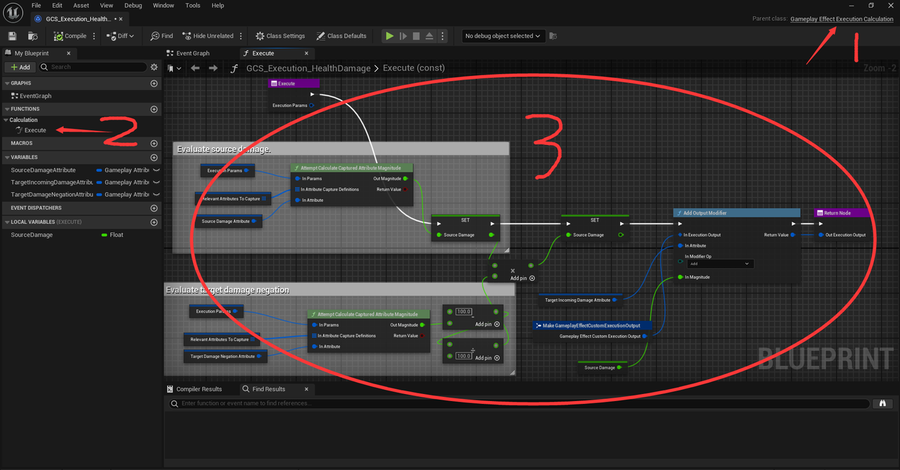Click the Eject button
Image resolution: width=900 pixels, height=470 pixels.
(x=429, y=36)
